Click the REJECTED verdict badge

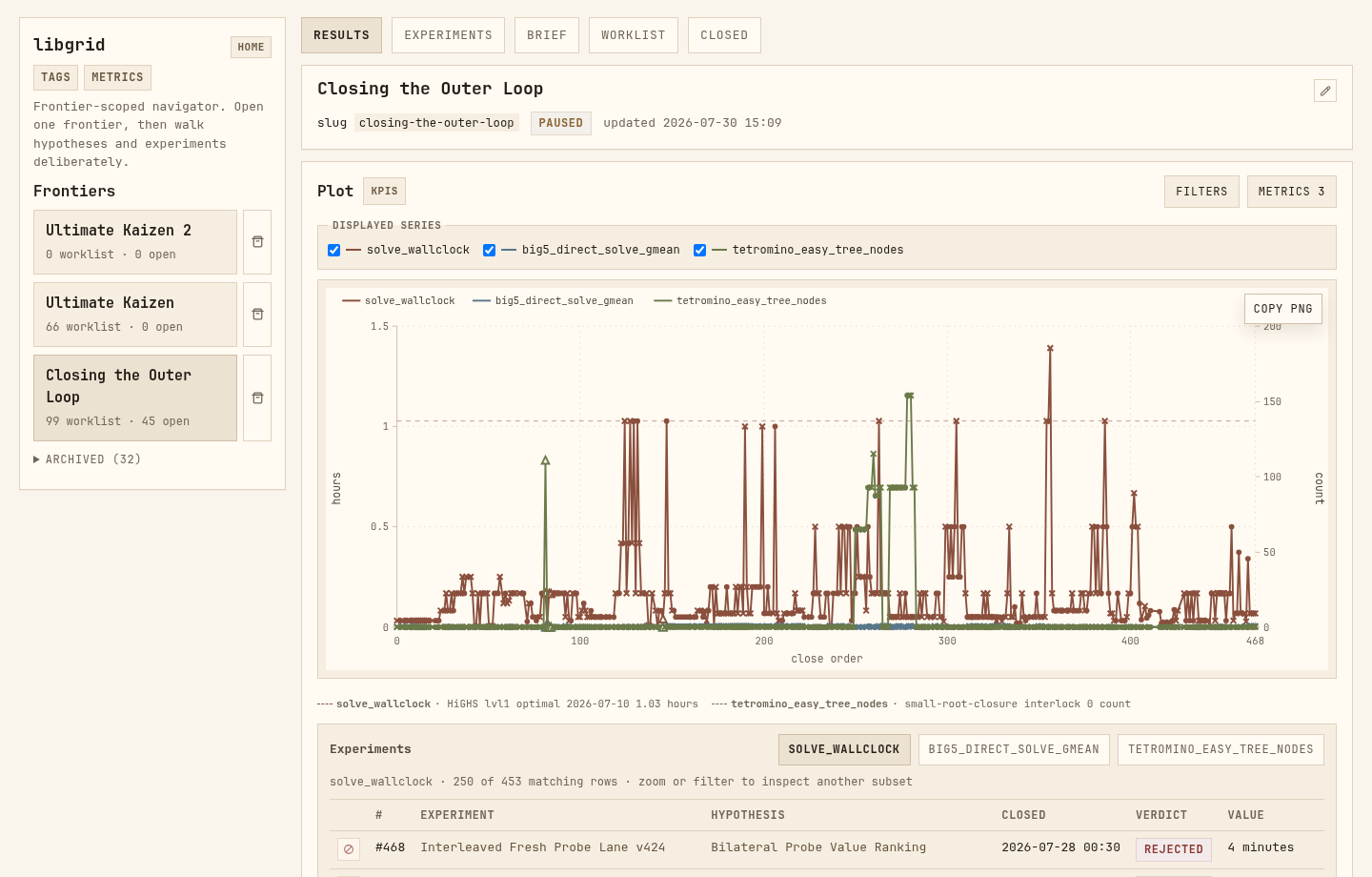(1174, 849)
